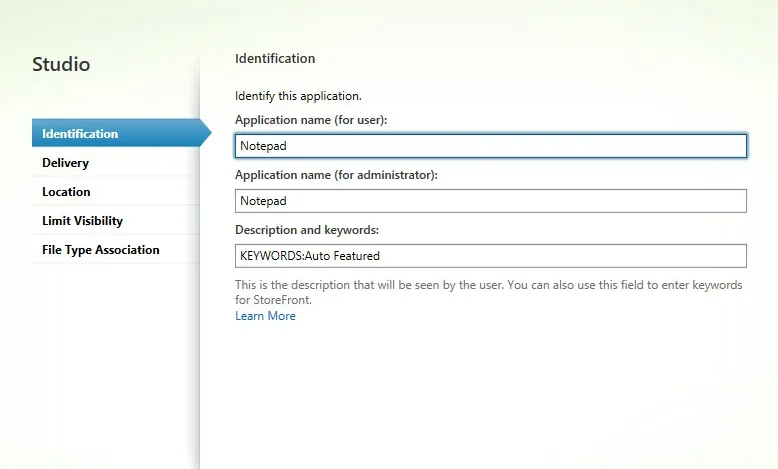Open the Delivery settings page

coord(116,163)
